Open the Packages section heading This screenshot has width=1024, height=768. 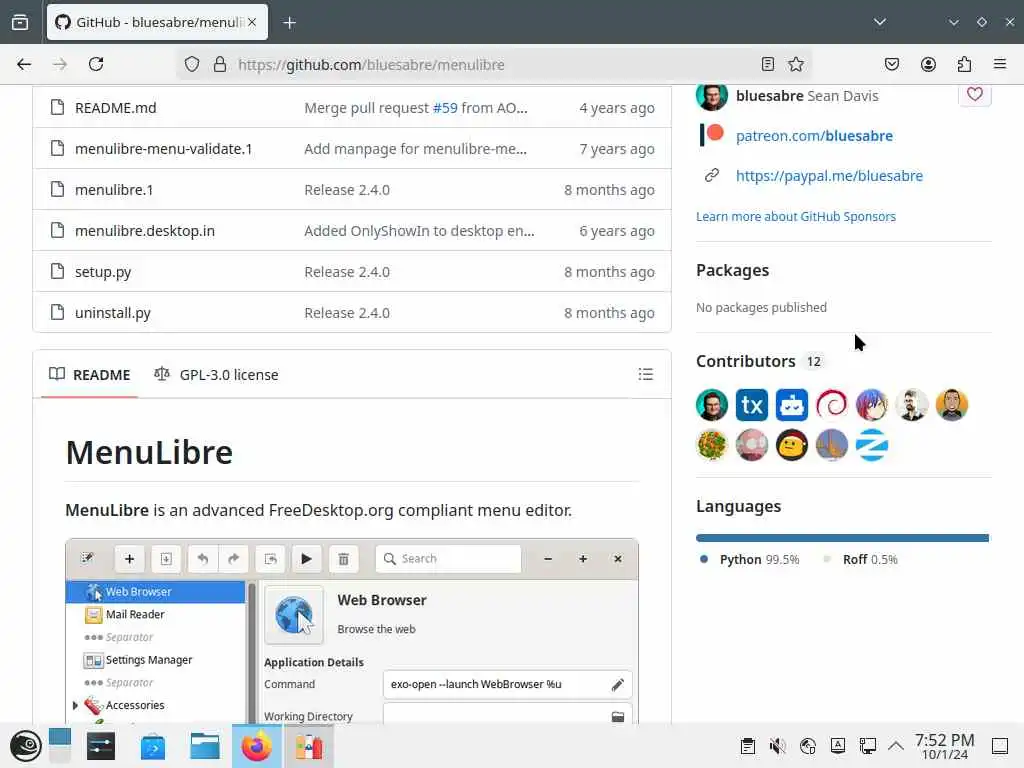point(732,270)
